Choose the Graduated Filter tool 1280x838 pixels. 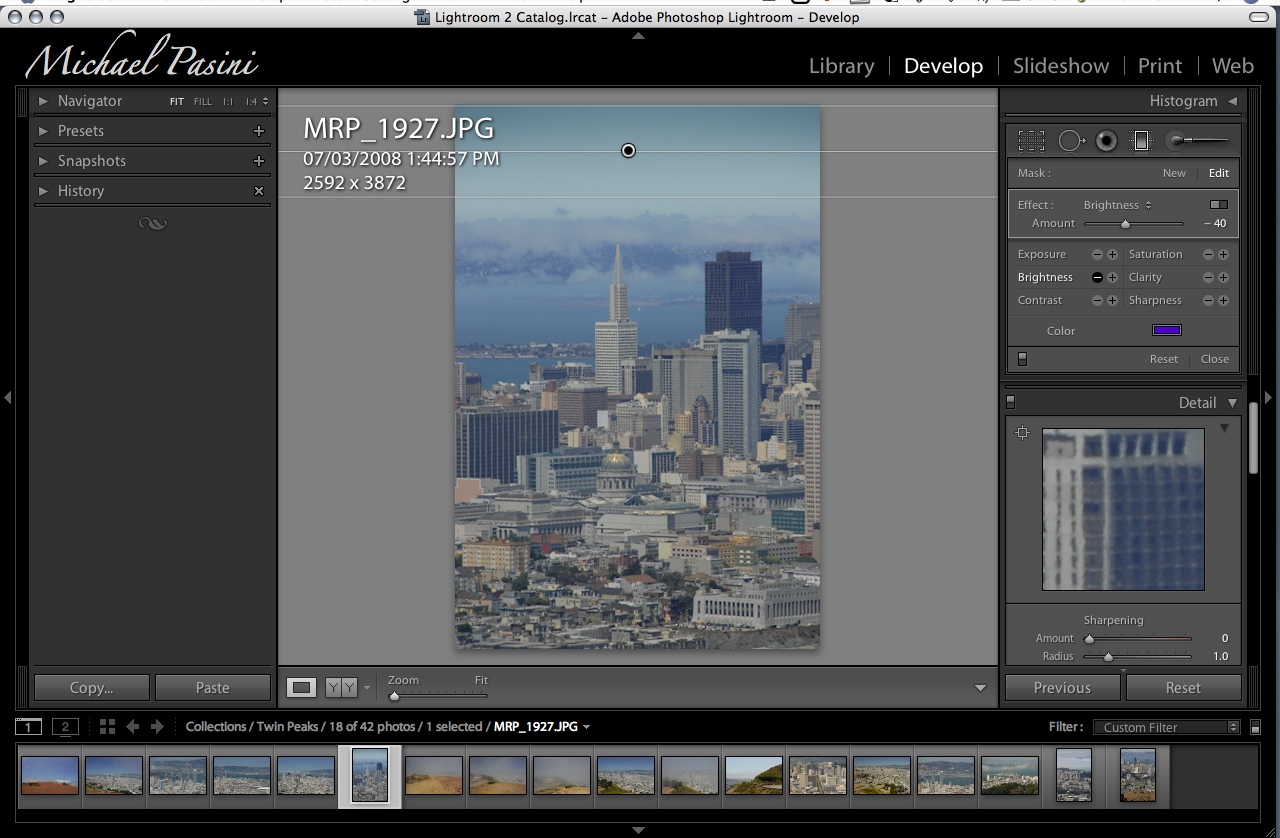click(x=1141, y=141)
